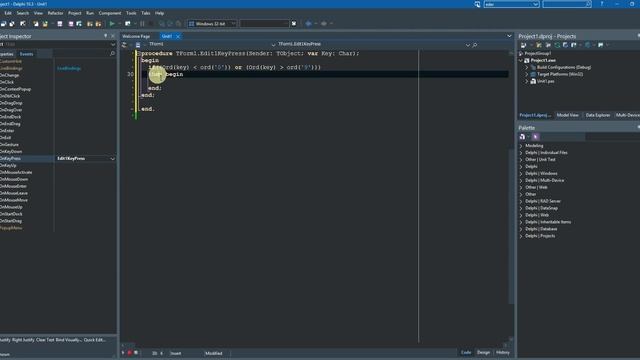Click the Clear Text link
This screenshot has height=360, width=640.
(x=45, y=340)
